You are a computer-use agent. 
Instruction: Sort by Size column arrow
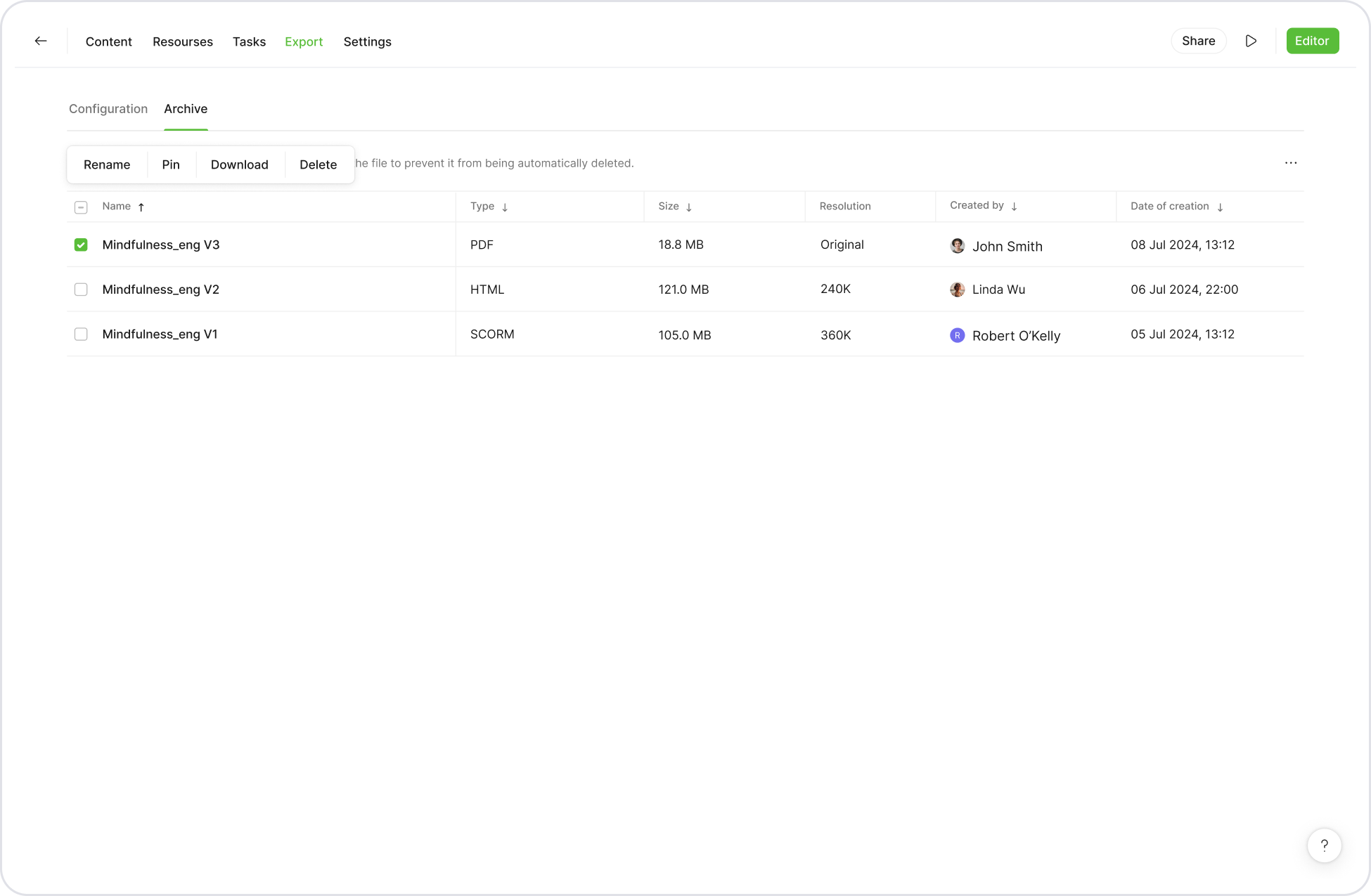click(689, 207)
